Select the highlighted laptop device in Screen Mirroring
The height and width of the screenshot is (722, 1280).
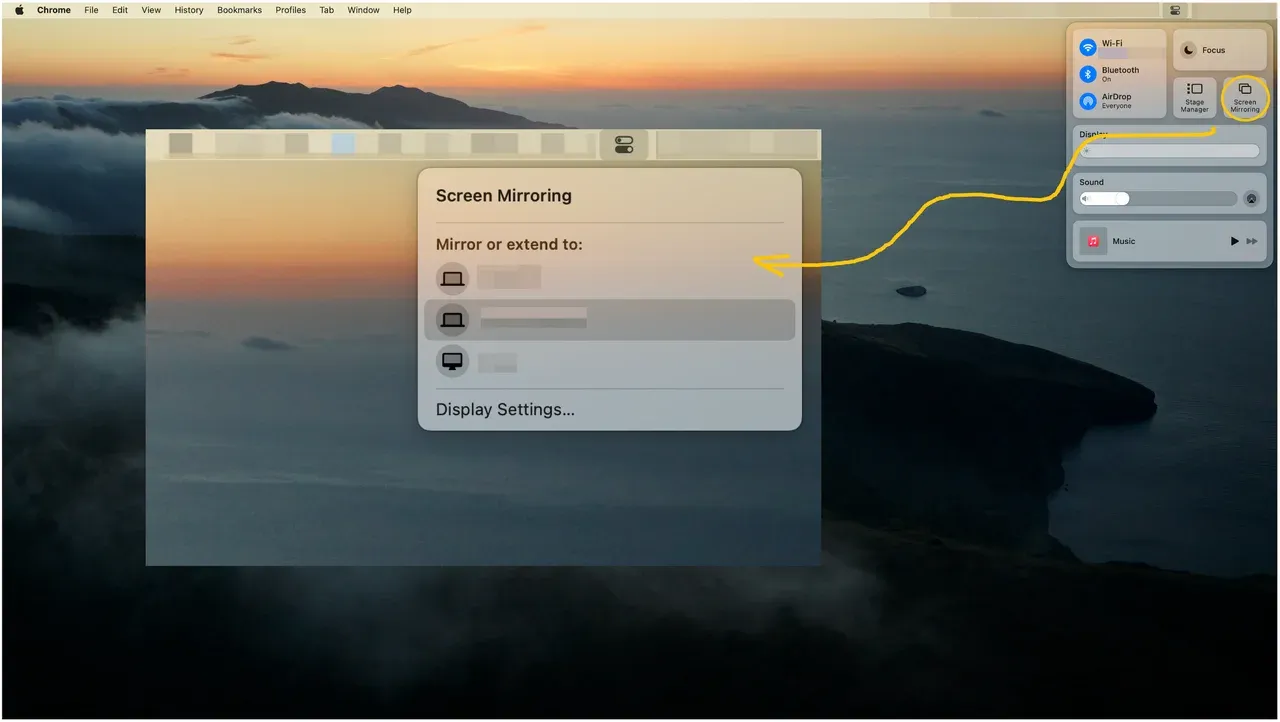click(610, 320)
